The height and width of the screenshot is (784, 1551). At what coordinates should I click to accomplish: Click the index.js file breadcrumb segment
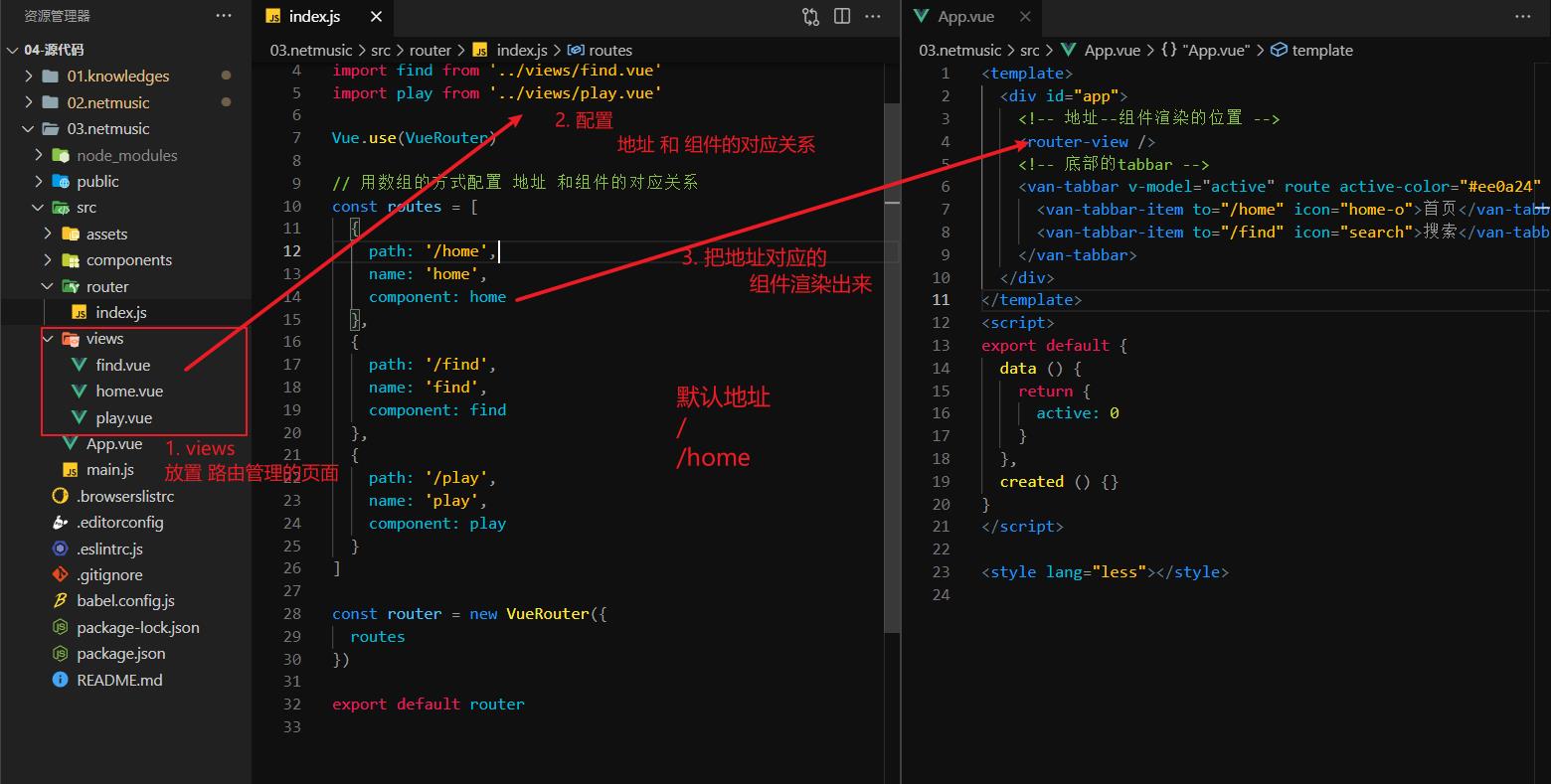point(510,50)
